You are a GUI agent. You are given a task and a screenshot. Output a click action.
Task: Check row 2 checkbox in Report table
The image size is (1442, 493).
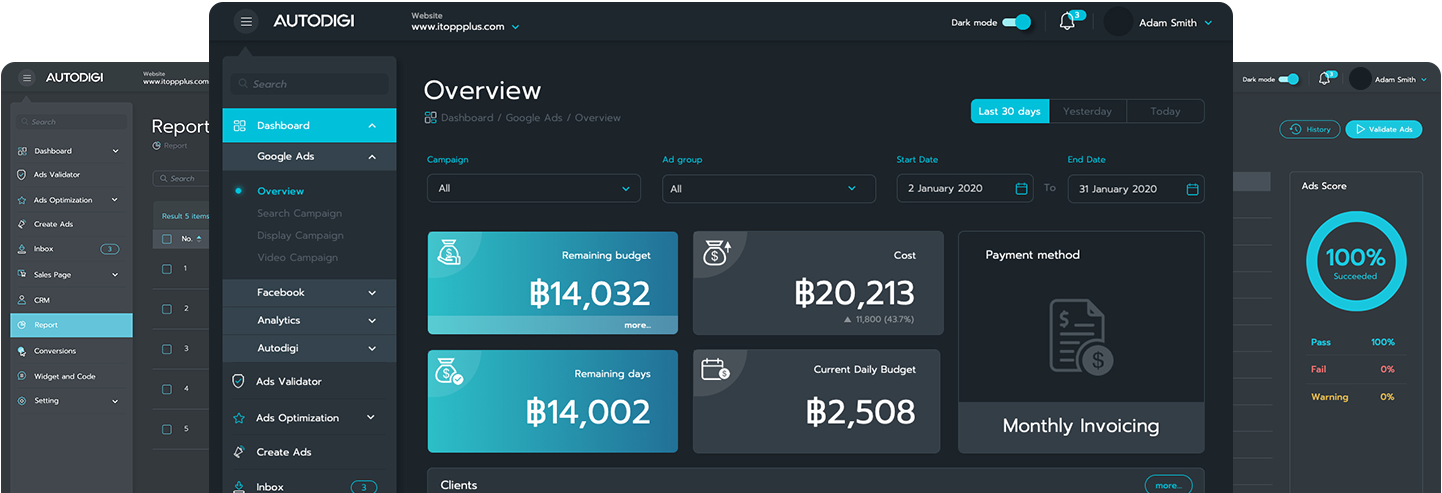(x=167, y=309)
